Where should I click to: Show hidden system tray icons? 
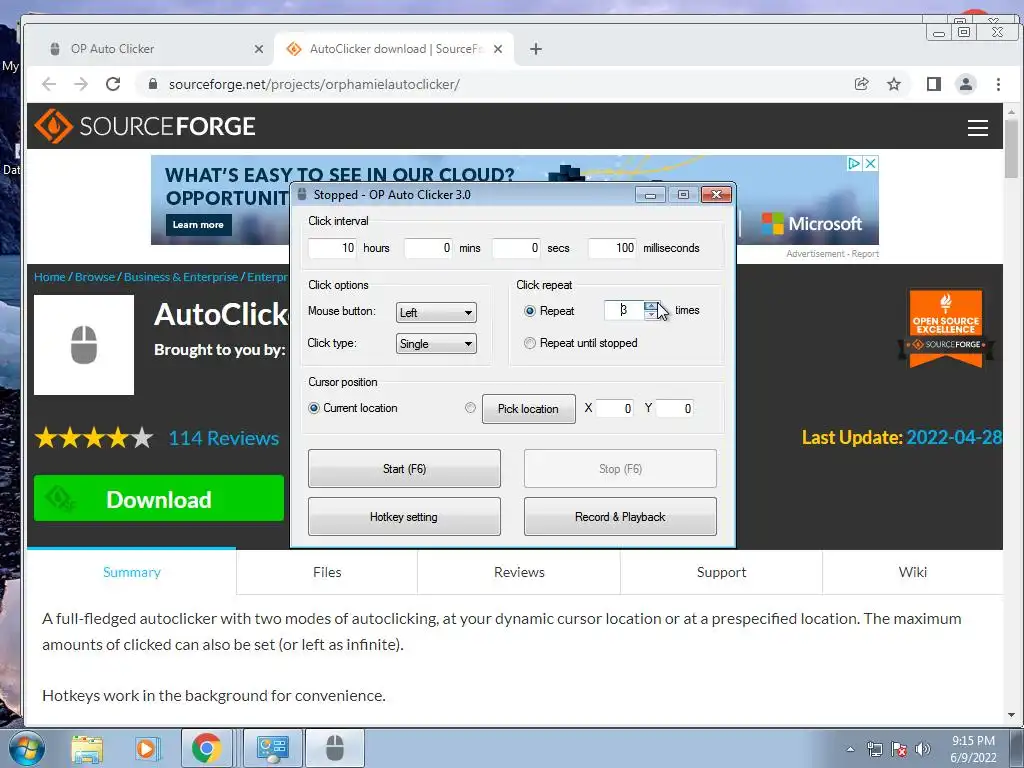click(850, 749)
